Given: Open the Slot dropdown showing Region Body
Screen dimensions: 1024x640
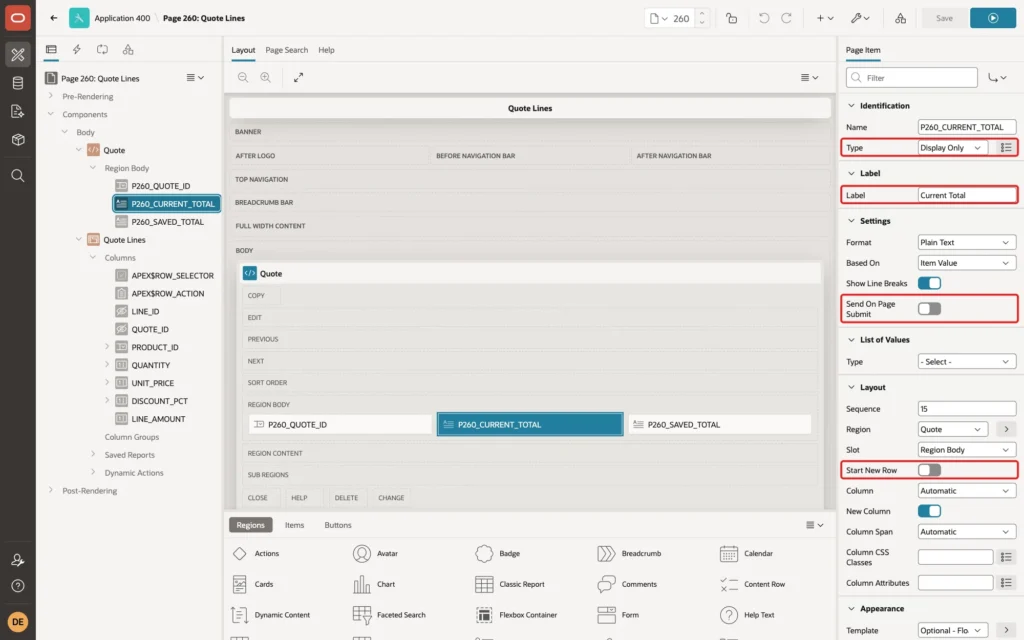Looking at the screenshot, I should click(967, 450).
